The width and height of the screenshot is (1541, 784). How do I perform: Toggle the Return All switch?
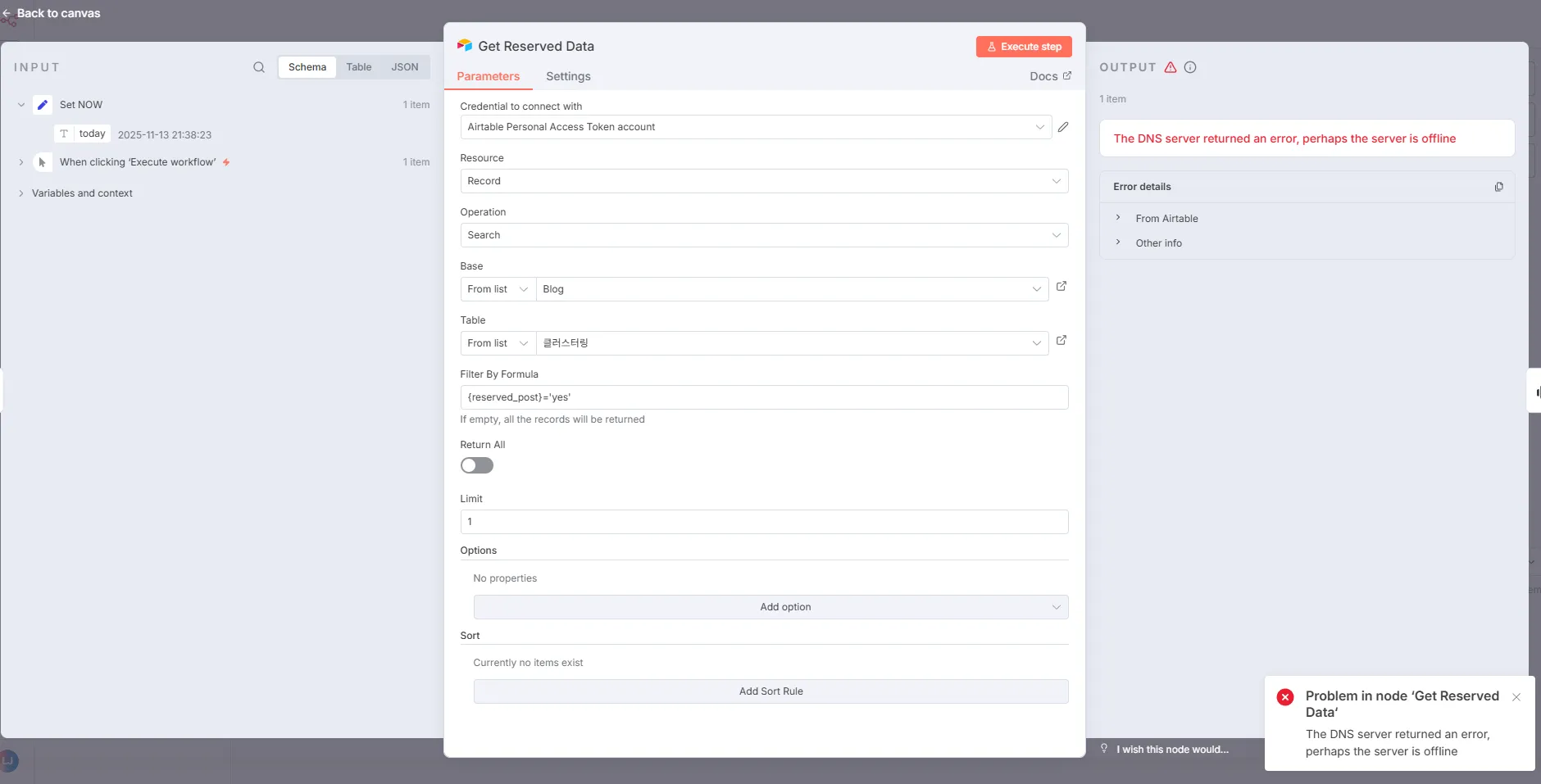[x=477, y=465]
